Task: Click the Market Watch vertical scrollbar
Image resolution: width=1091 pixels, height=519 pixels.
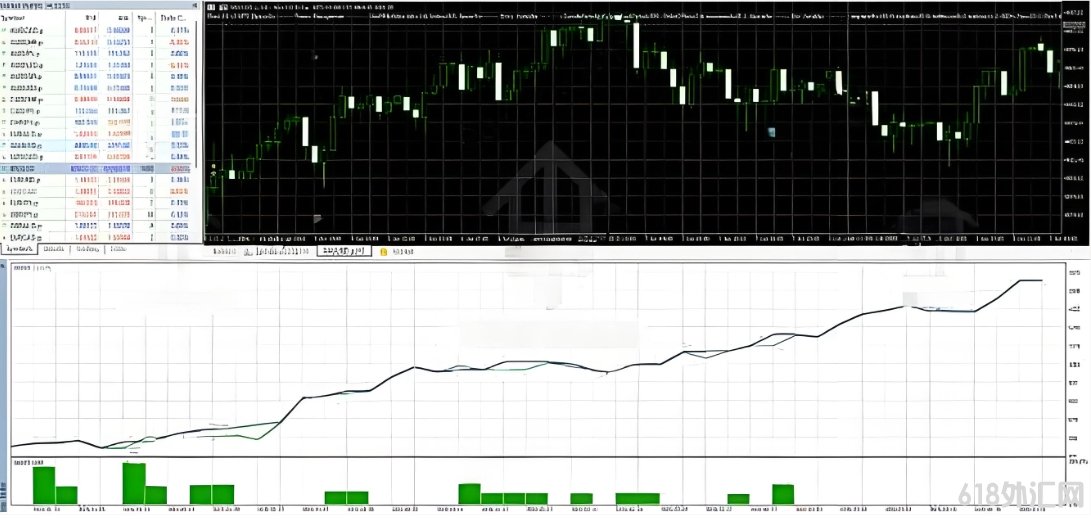Action: click(196, 94)
